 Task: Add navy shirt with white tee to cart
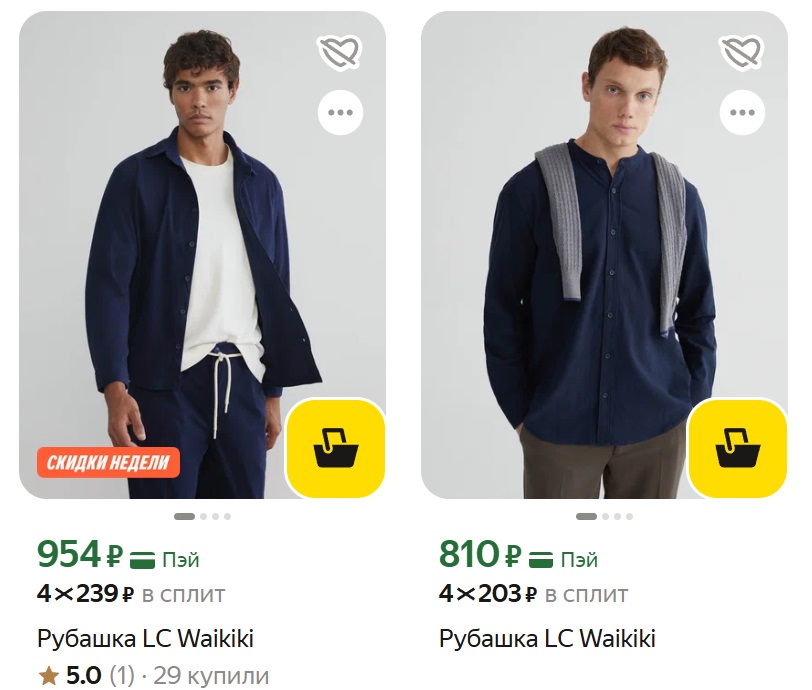tap(336, 449)
